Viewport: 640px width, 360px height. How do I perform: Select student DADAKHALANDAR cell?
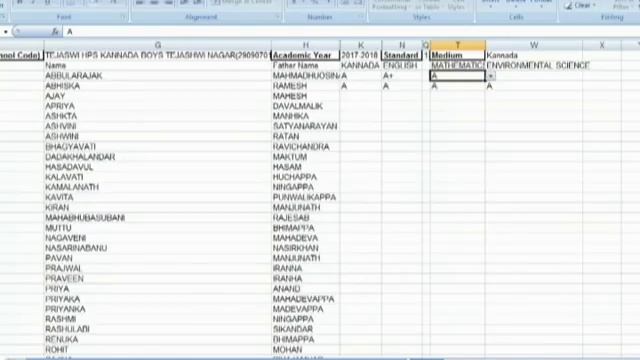[x=158, y=157]
